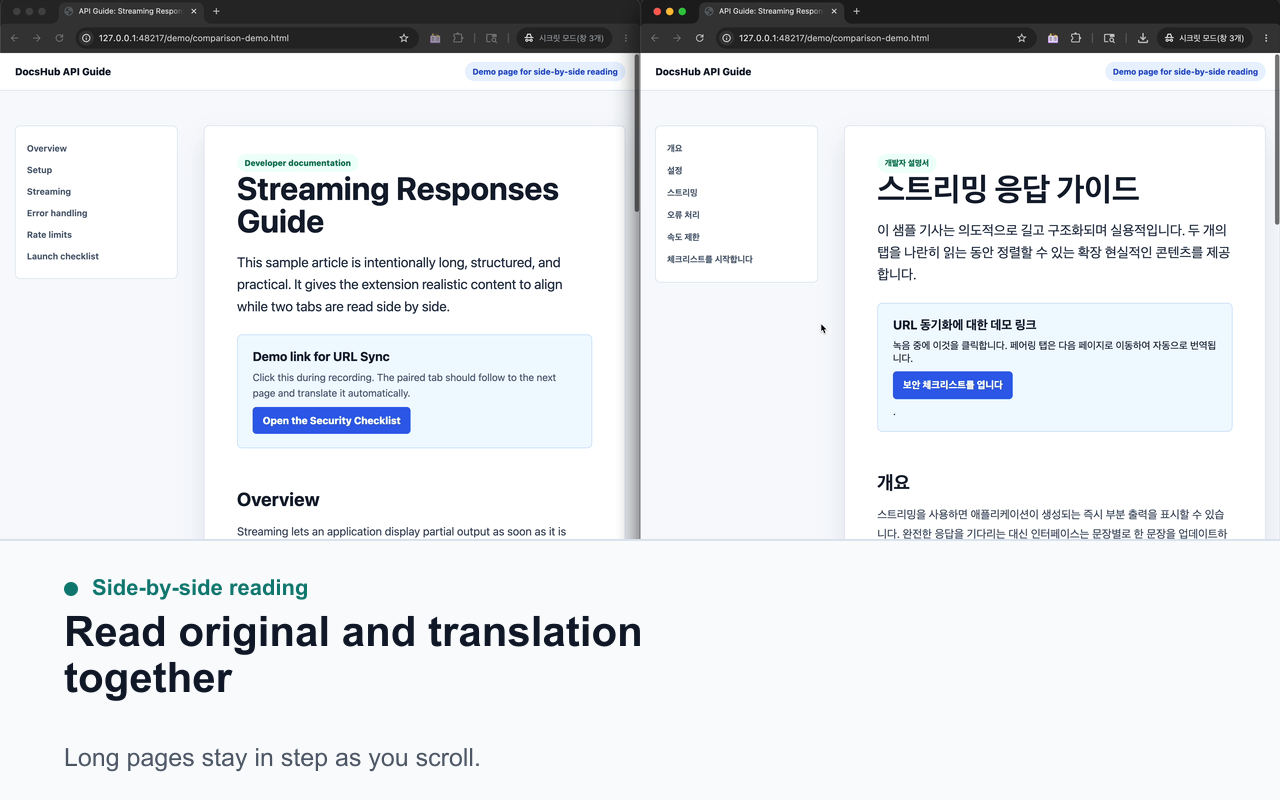Jump to Streaming in the left sidebar

click(49, 191)
